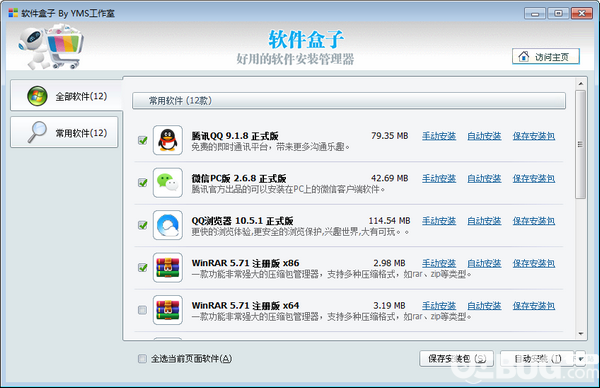Image resolution: width=600 pixels, height=388 pixels.
Task: Select the WinRAR 5.71 注册版 x64 title
Action: point(245,306)
